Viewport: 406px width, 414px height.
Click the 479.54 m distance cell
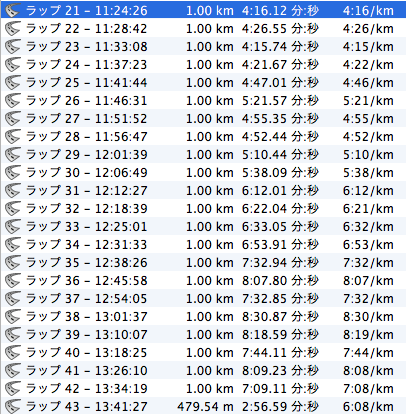[x=205, y=407]
